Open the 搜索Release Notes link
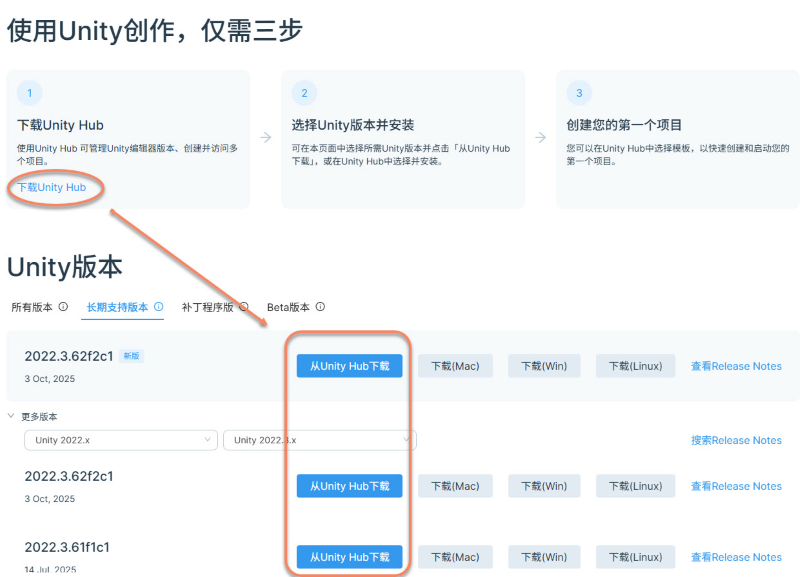 point(736,440)
